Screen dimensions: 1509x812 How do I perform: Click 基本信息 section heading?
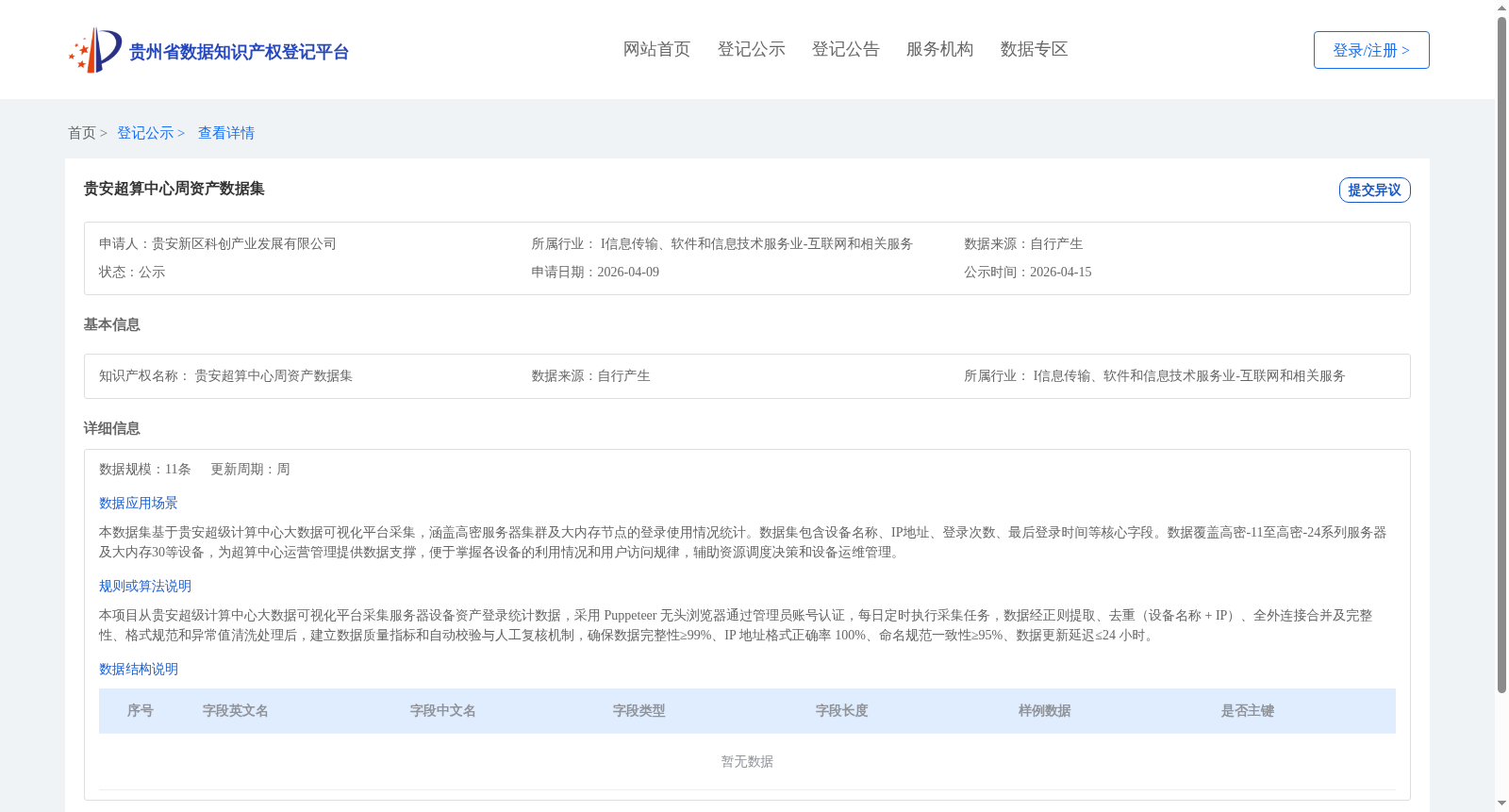coord(111,324)
